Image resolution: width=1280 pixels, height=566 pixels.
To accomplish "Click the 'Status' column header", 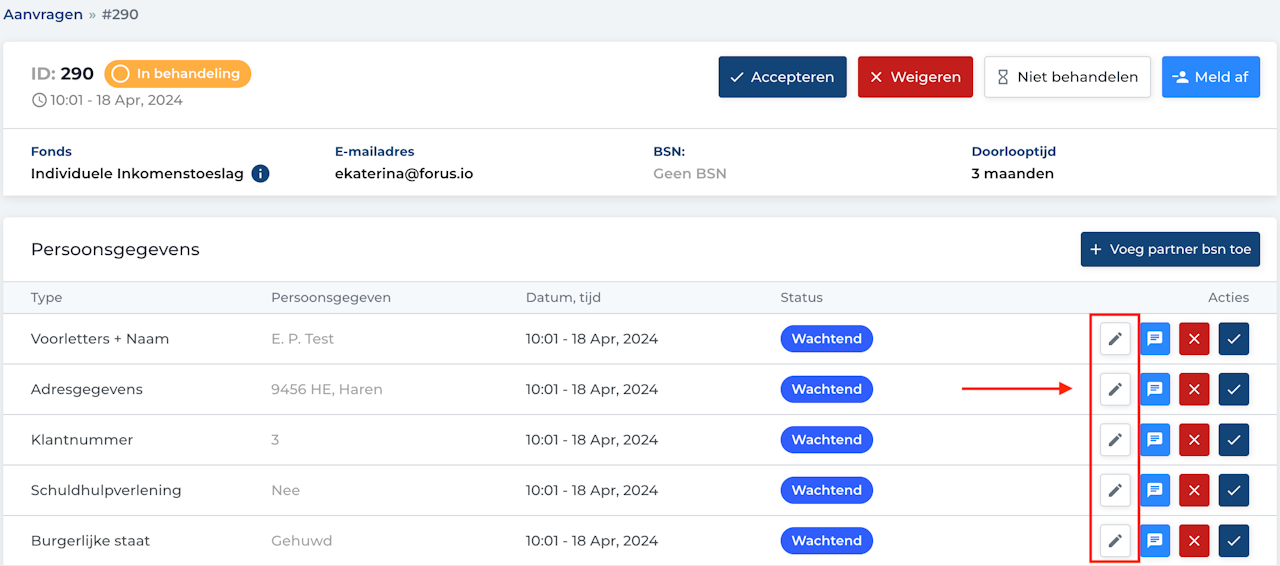I will [802, 298].
